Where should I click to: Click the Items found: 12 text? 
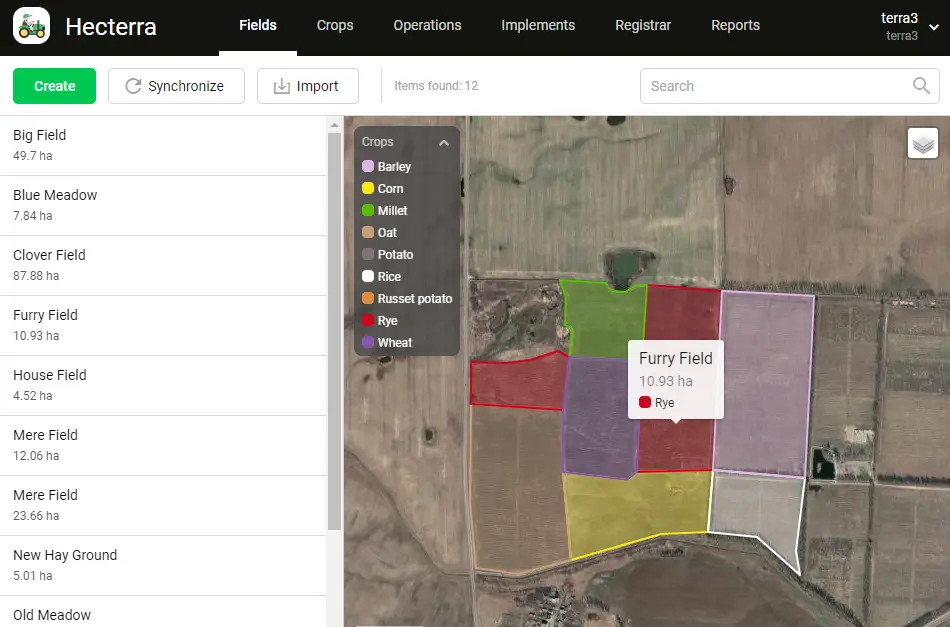pos(436,86)
